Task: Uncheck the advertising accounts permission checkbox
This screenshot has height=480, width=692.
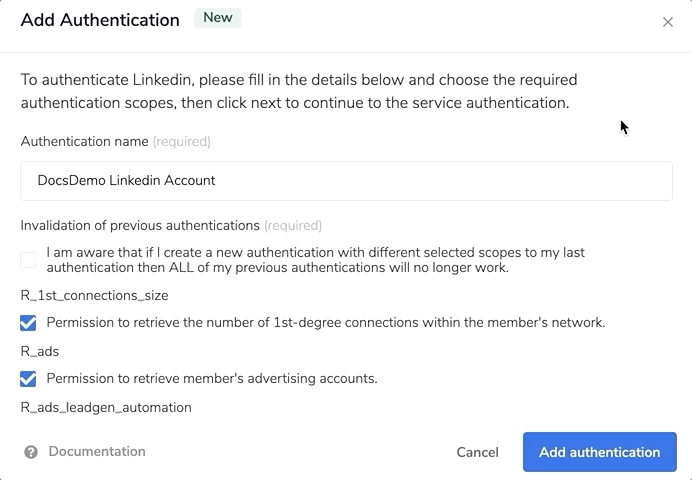Action: [28, 379]
